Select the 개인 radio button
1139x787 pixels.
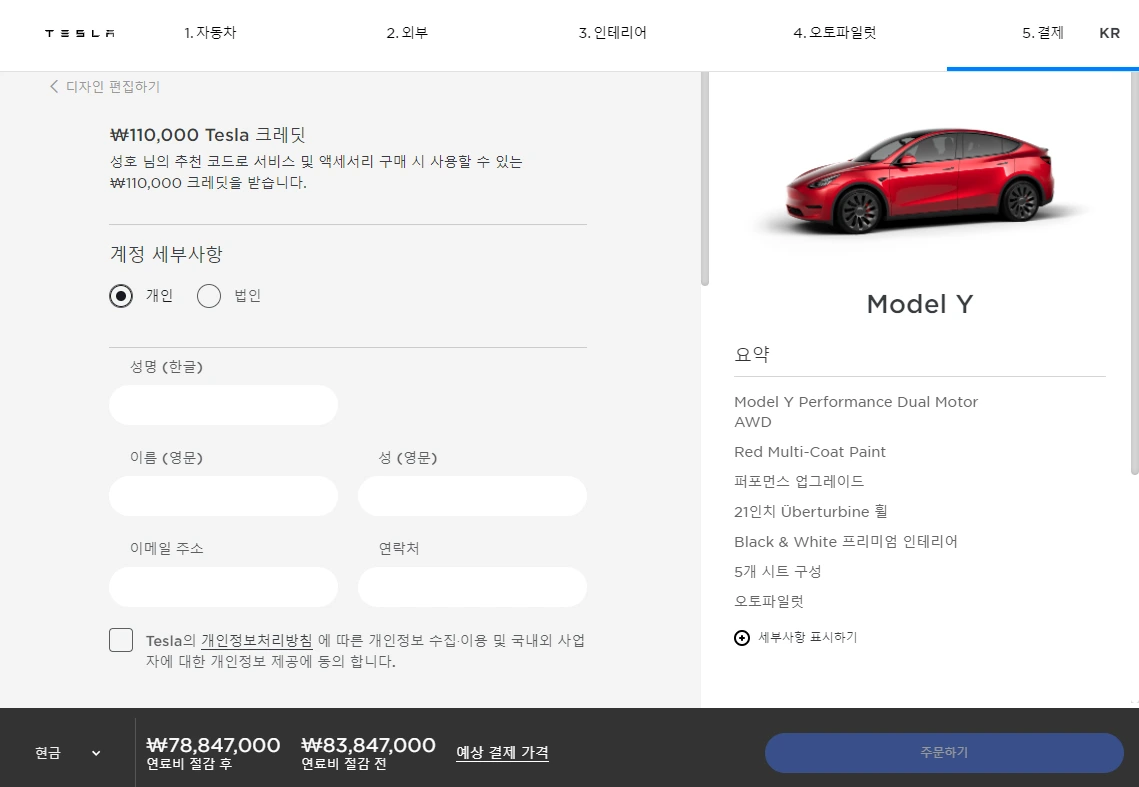point(121,296)
